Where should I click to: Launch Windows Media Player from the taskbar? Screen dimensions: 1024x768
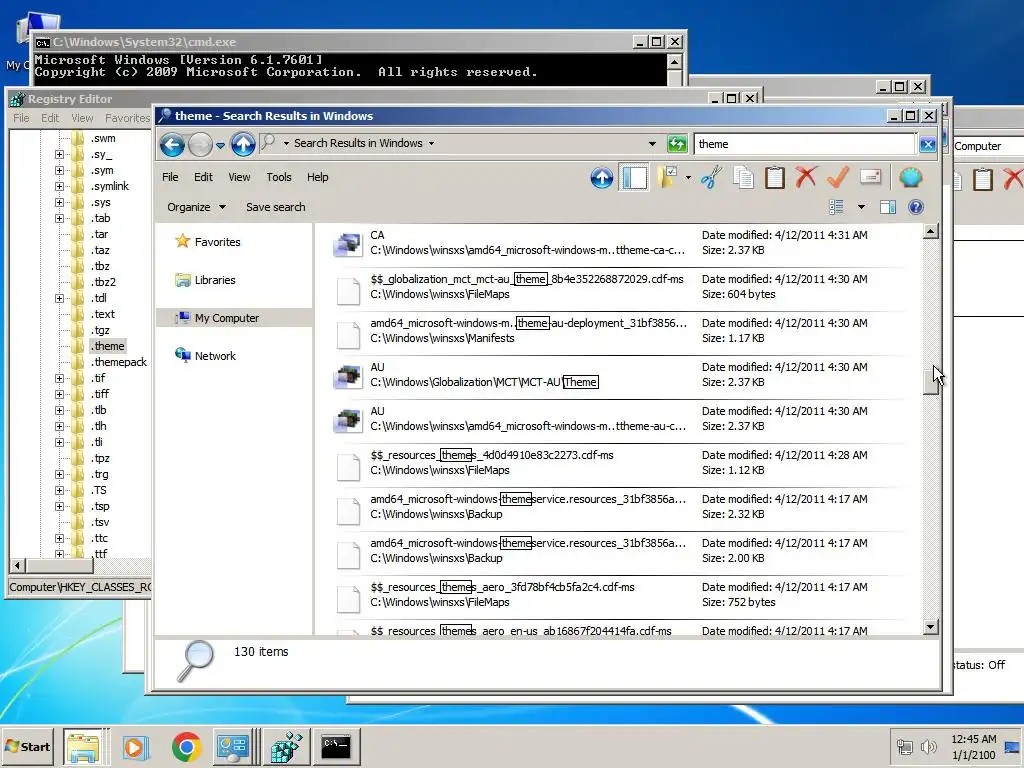(x=135, y=747)
